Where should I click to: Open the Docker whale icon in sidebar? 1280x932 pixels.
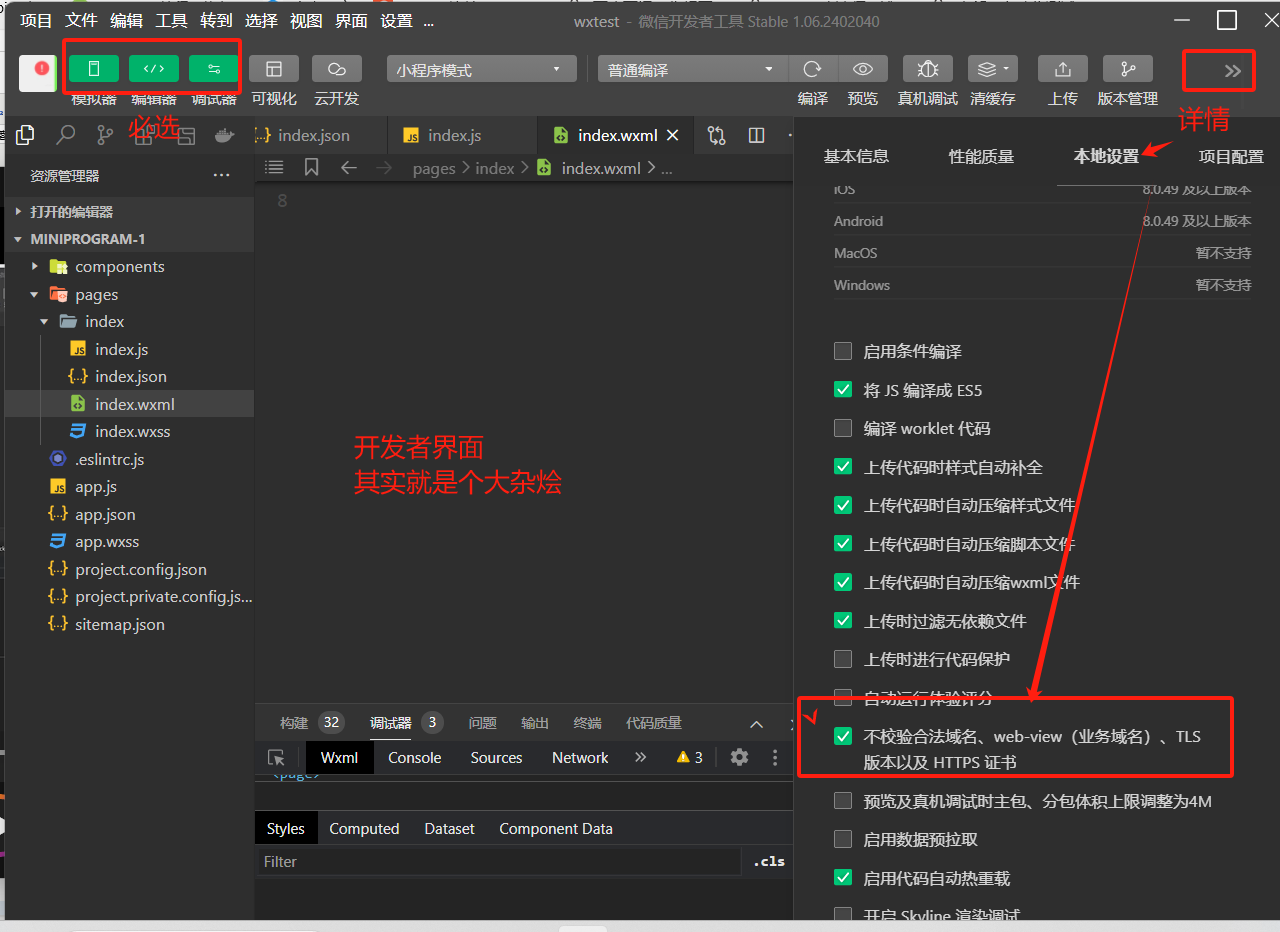(x=225, y=136)
